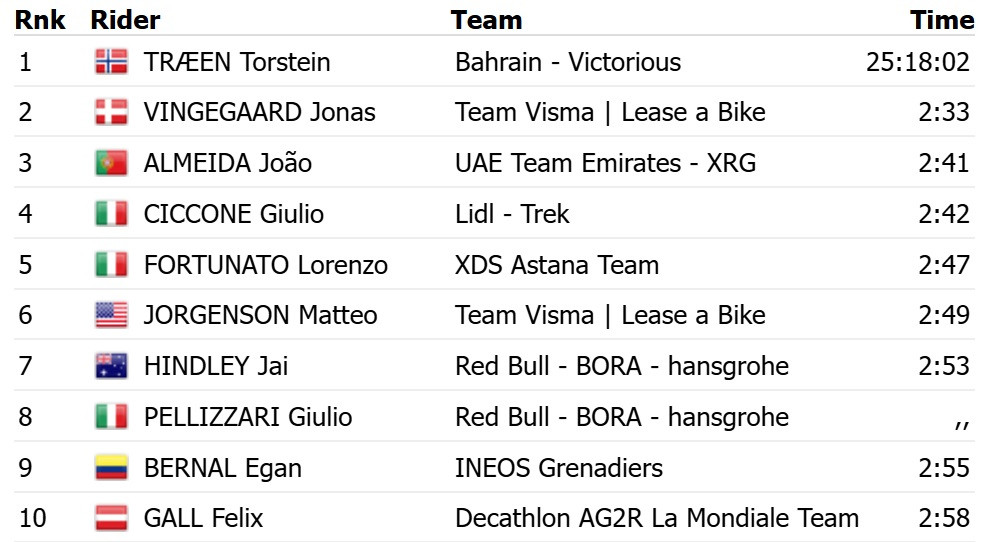Screen dimensions: 982x542
Task: Click the Australia flag beside HINDLEY Jai
Action: pos(111,366)
